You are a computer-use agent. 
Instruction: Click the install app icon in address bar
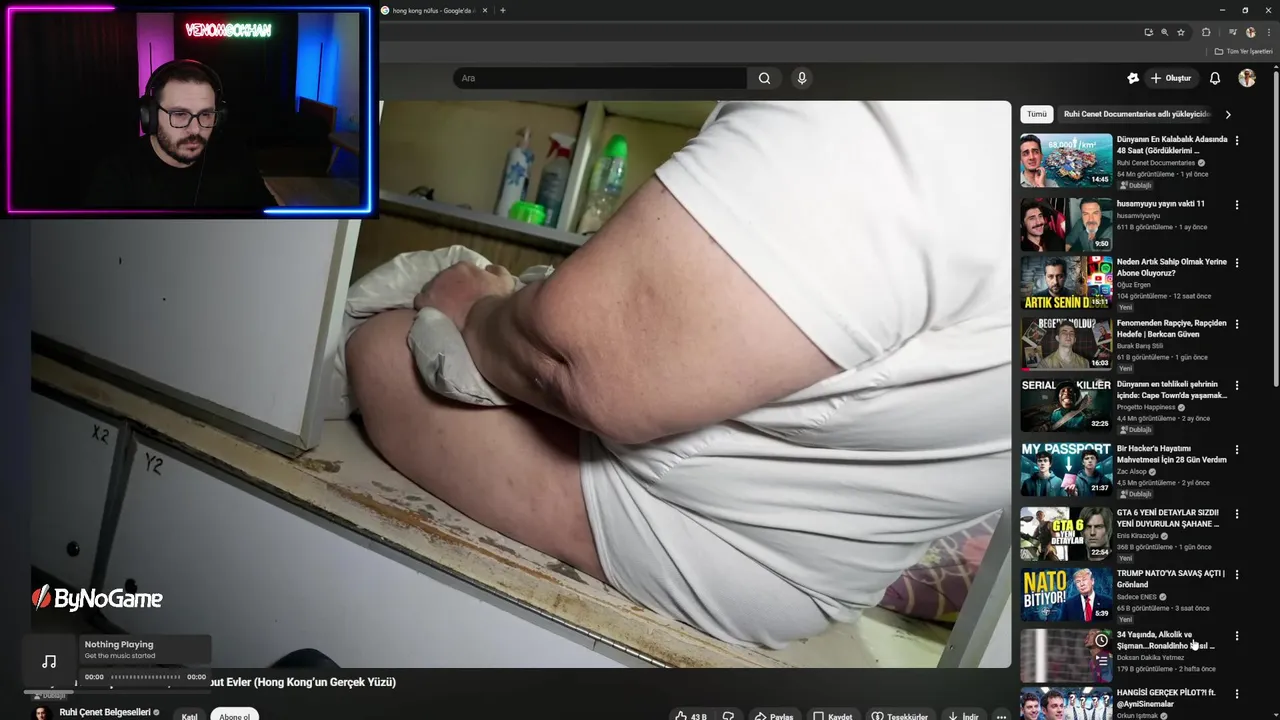[x=1148, y=32]
